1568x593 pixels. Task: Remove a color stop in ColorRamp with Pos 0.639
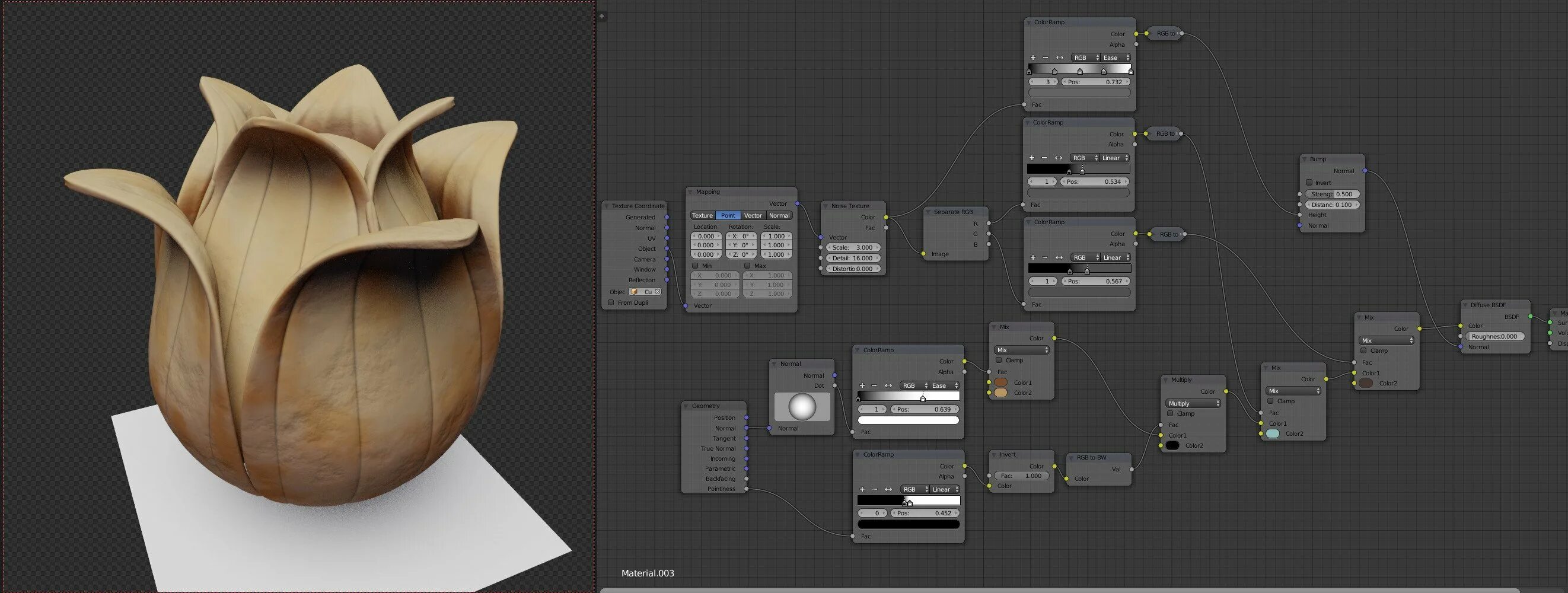tap(874, 385)
